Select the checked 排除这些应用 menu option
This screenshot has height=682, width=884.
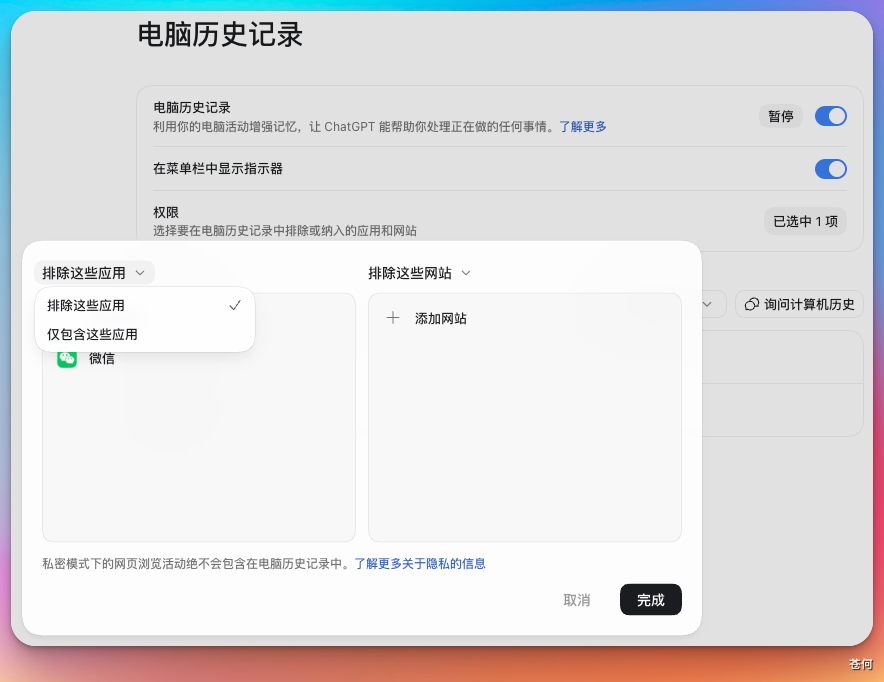[145, 305]
